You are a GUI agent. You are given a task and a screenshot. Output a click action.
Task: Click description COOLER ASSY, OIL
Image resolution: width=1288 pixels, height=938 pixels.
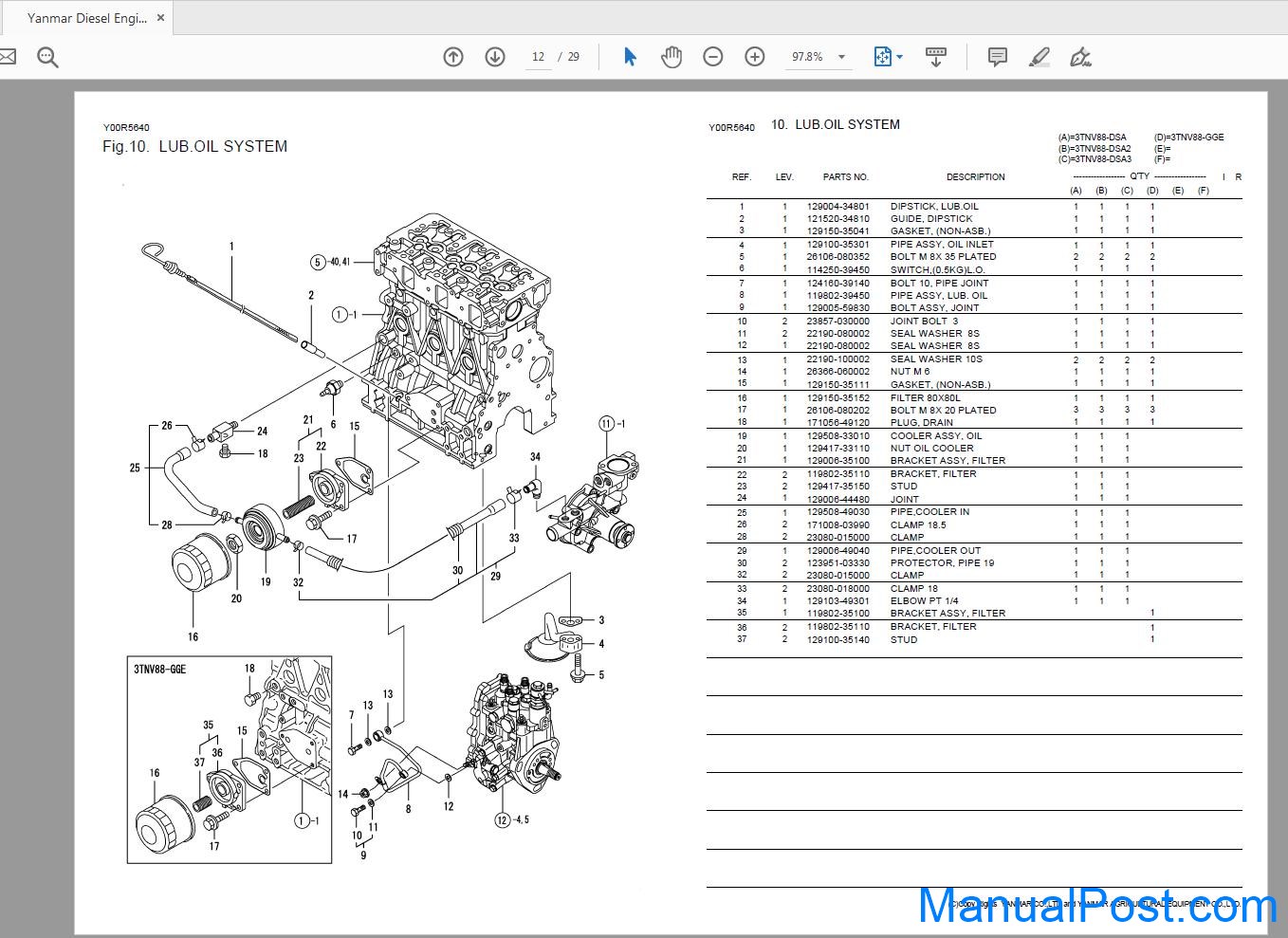coord(935,436)
